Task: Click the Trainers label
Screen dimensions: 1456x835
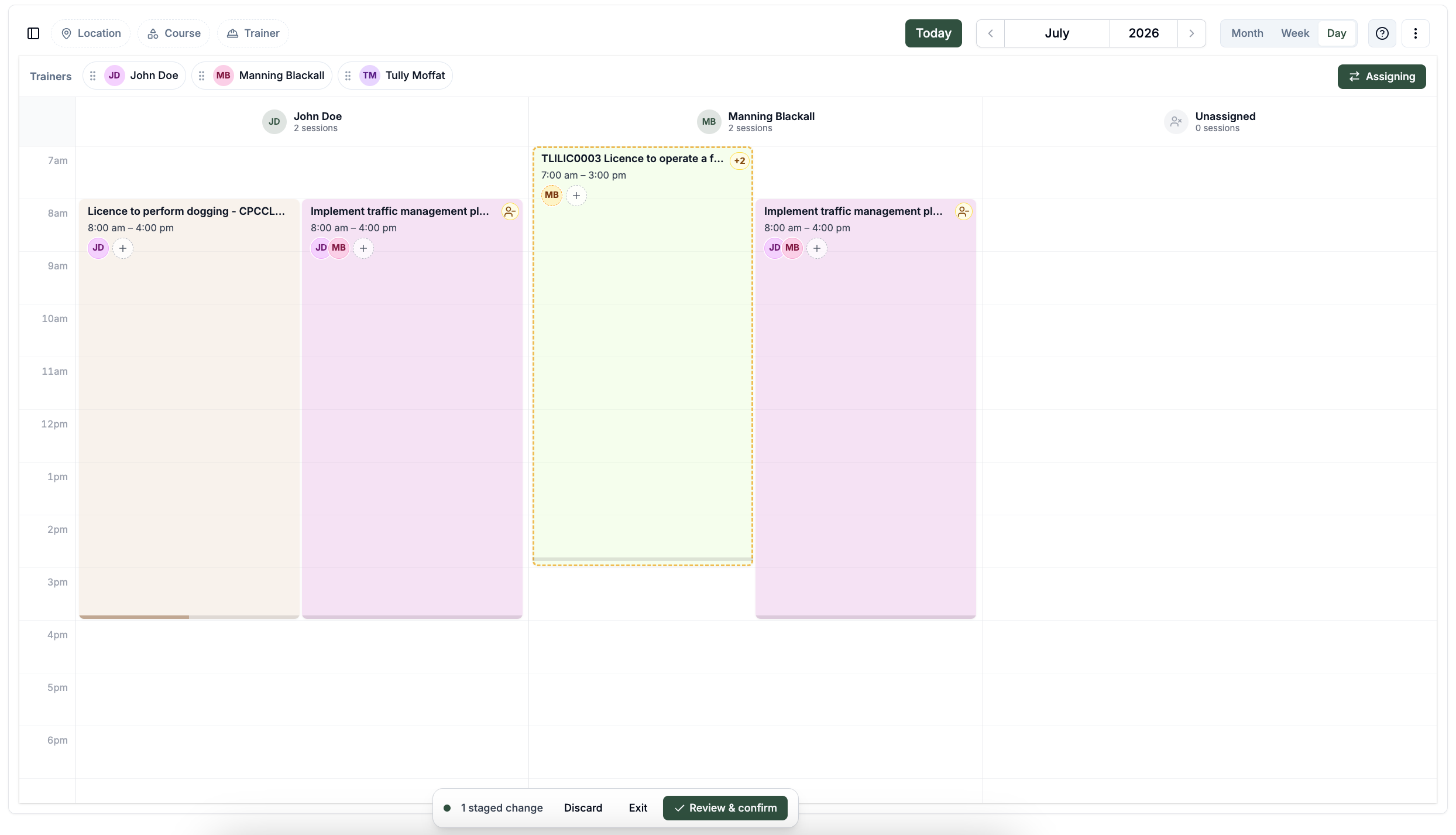Action: (x=51, y=77)
